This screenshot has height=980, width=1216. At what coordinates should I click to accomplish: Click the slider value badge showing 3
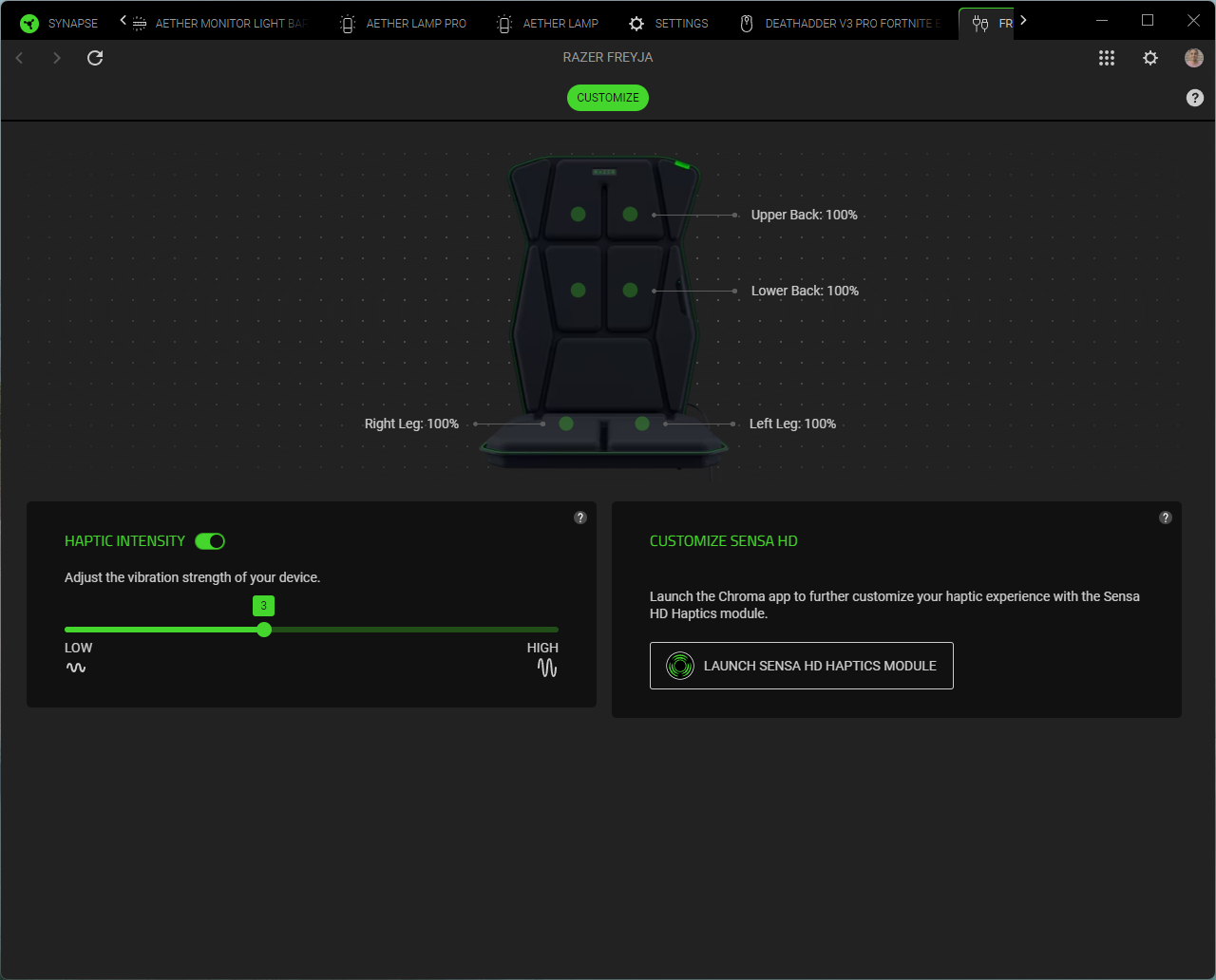(264, 606)
